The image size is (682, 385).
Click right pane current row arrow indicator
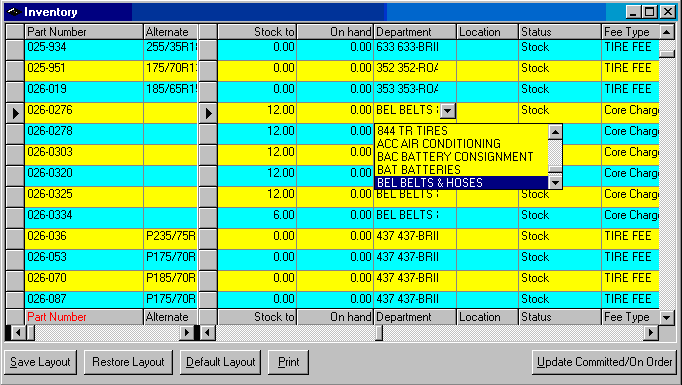coord(208,113)
